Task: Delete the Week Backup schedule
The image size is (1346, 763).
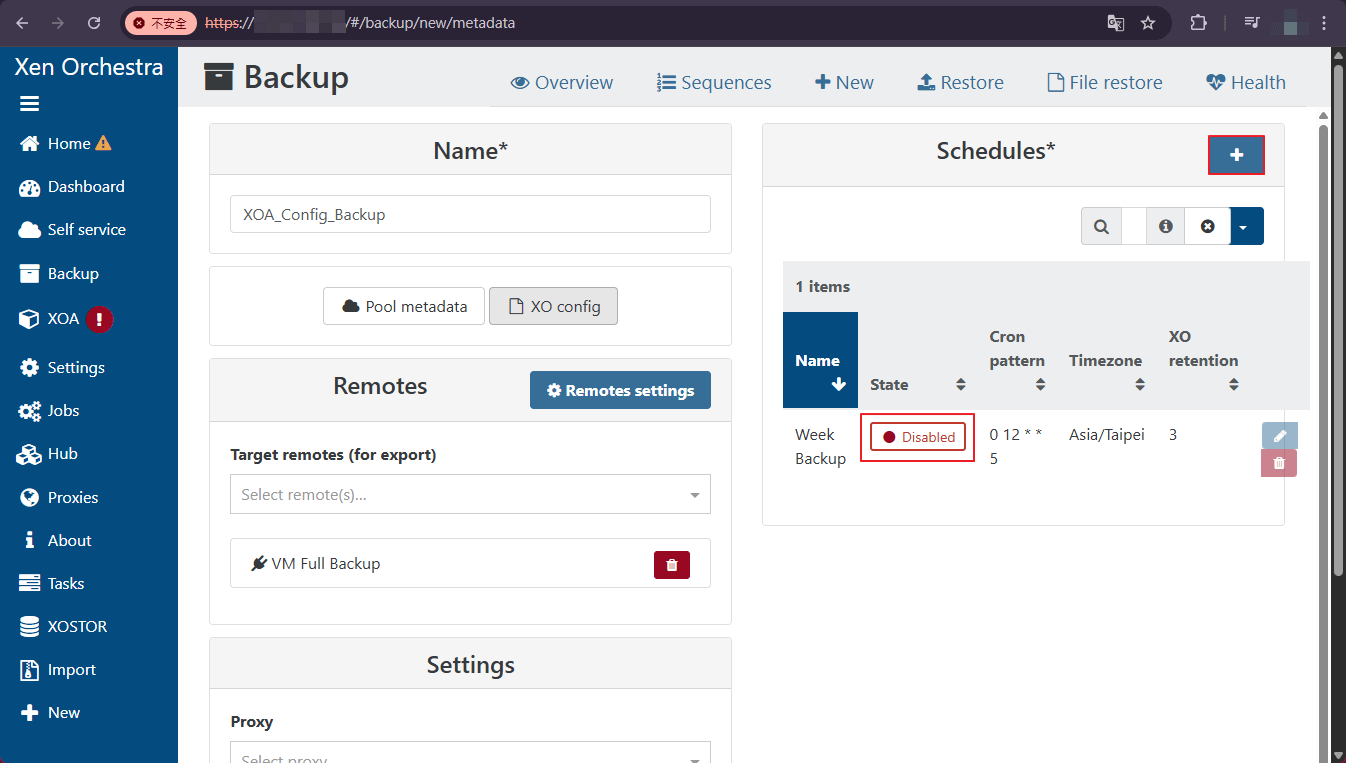Action: tap(1280, 463)
